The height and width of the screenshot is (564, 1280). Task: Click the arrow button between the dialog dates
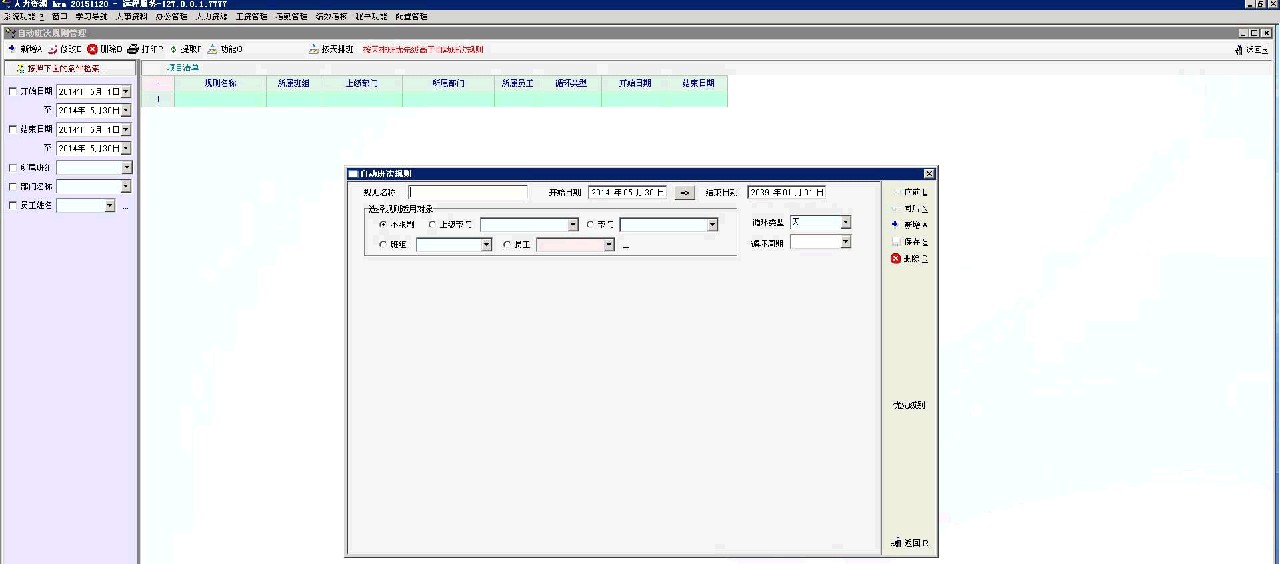coord(685,193)
